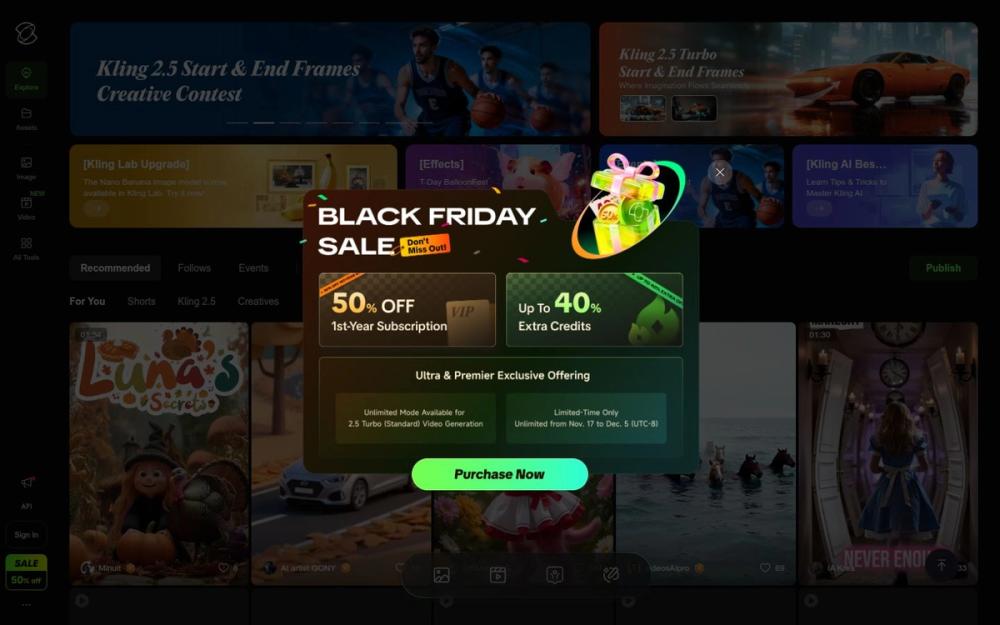Open All Tools grid icon
1000x625 pixels.
[26, 249]
